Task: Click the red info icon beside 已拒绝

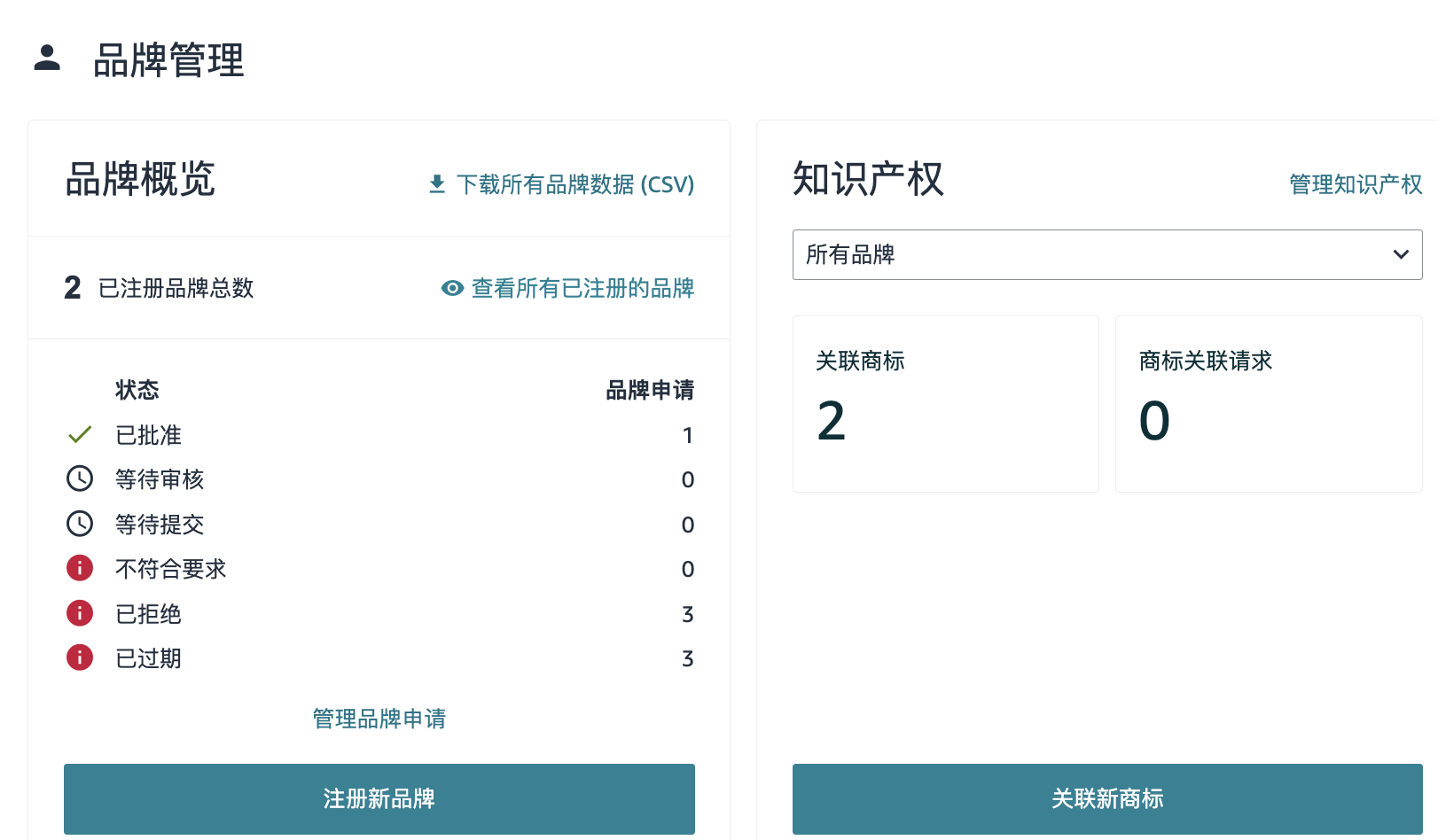Action: point(80,613)
